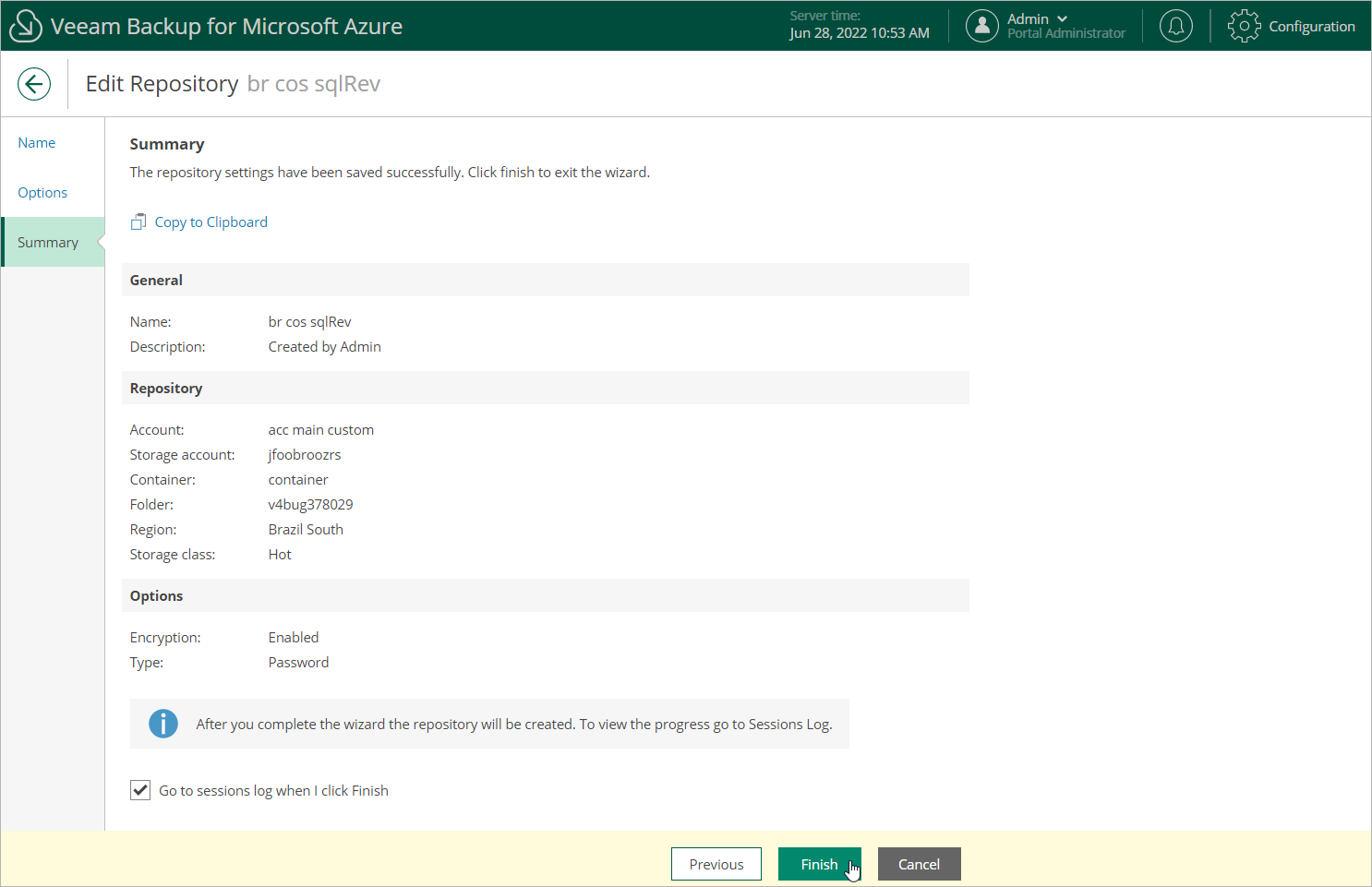
Task: Click the Password type value
Action: click(x=298, y=662)
